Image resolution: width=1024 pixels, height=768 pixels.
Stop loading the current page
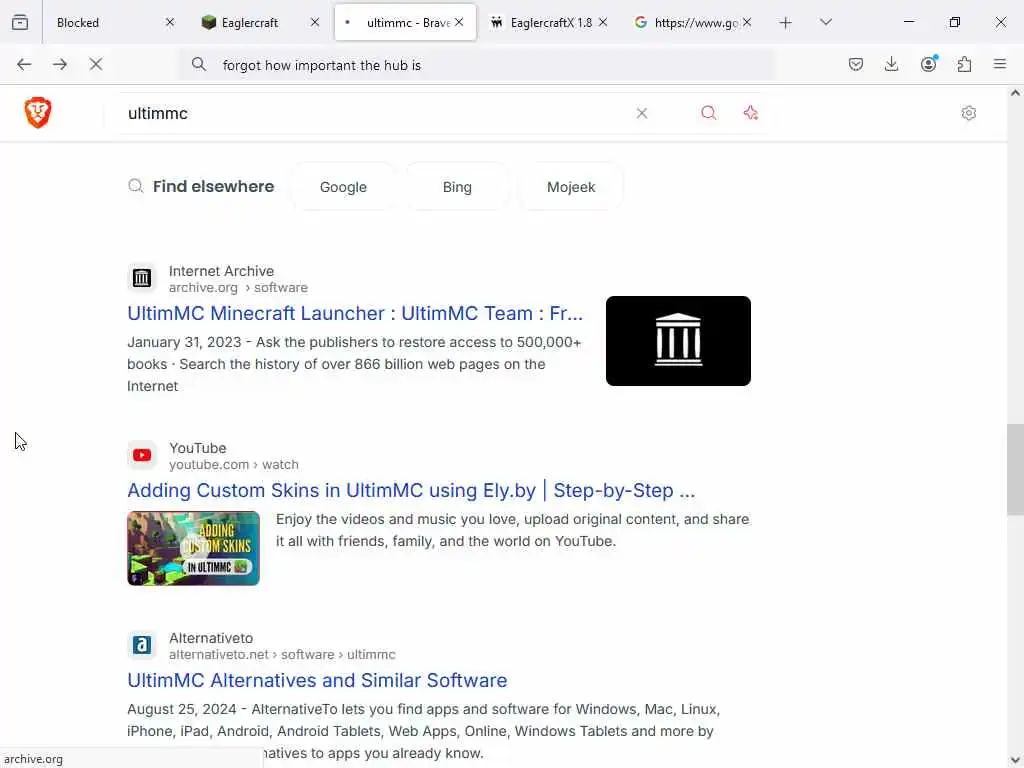click(x=96, y=64)
